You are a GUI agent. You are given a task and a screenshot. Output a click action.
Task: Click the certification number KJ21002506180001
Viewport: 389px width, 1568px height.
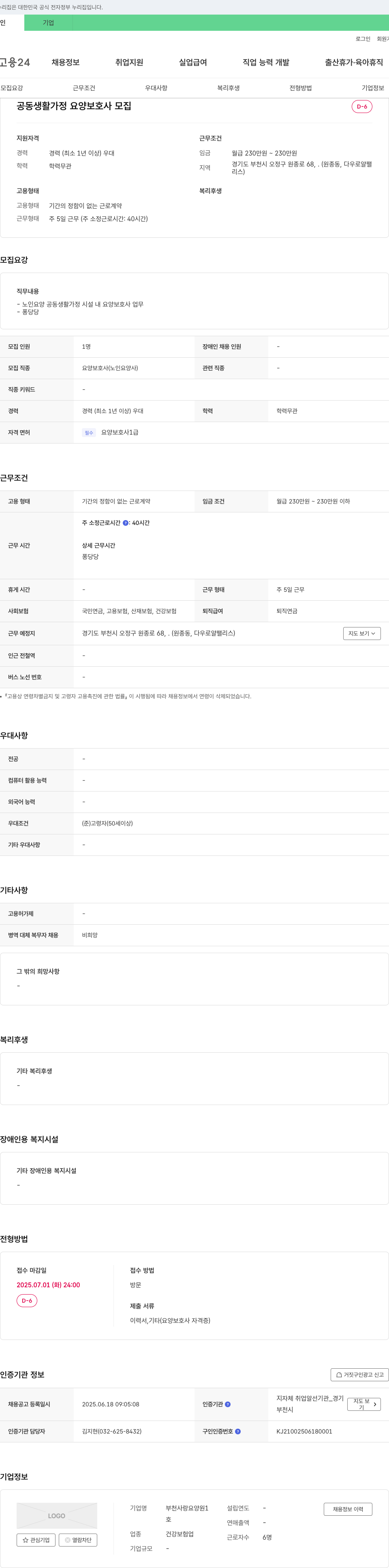304,1431
